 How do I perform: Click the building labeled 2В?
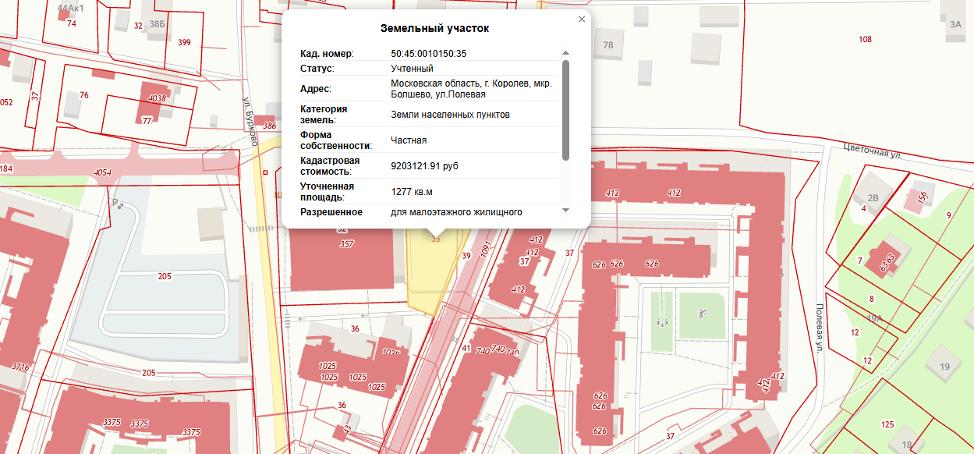(x=873, y=198)
